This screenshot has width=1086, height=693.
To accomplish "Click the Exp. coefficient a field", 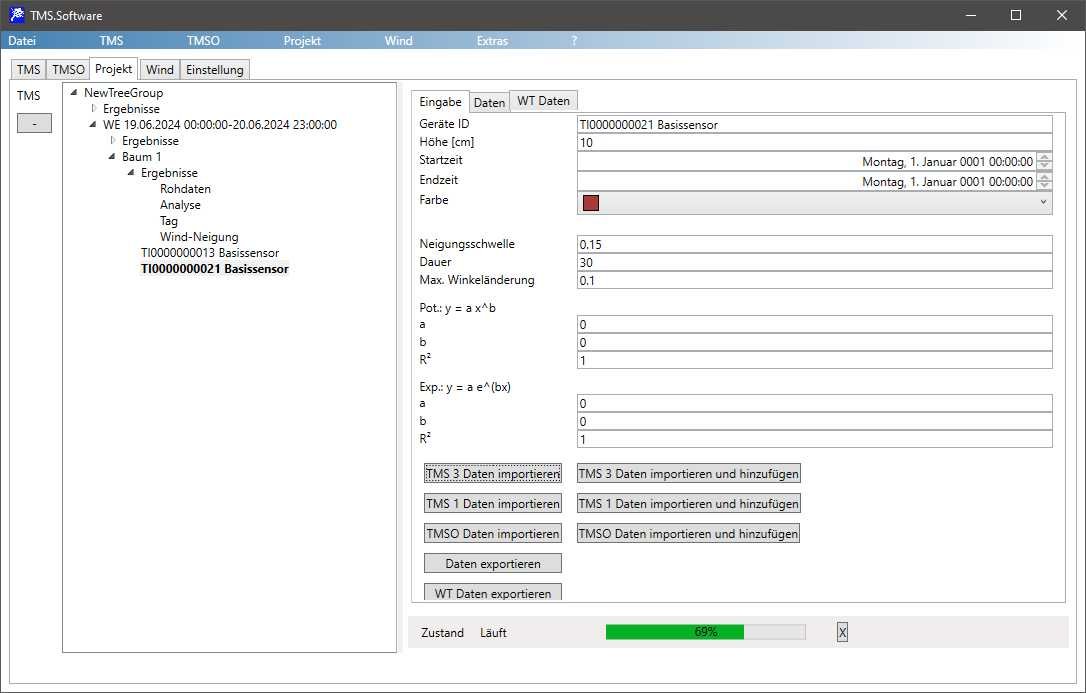I will (x=814, y=404).
